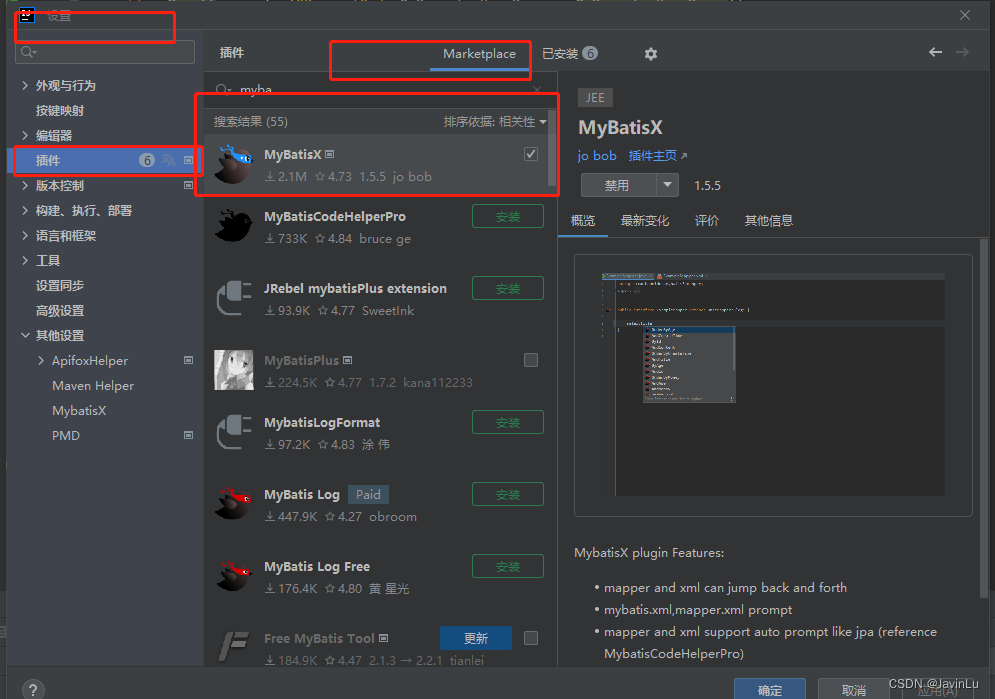Select 按键映射 in settings tree

tap(60, 110)
